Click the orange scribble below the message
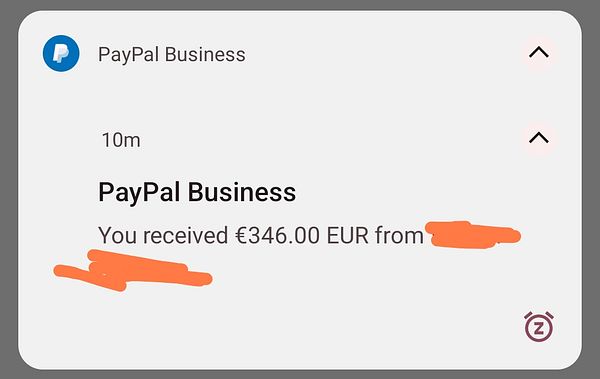Viewport: 600px width, 379px height. pos(133,270)
